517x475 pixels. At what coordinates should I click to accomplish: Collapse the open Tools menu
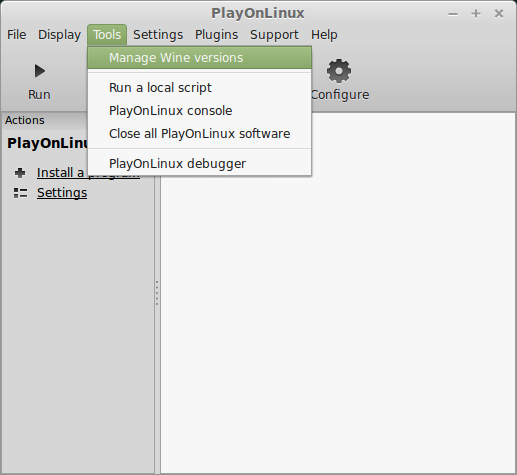click(107, 35)
